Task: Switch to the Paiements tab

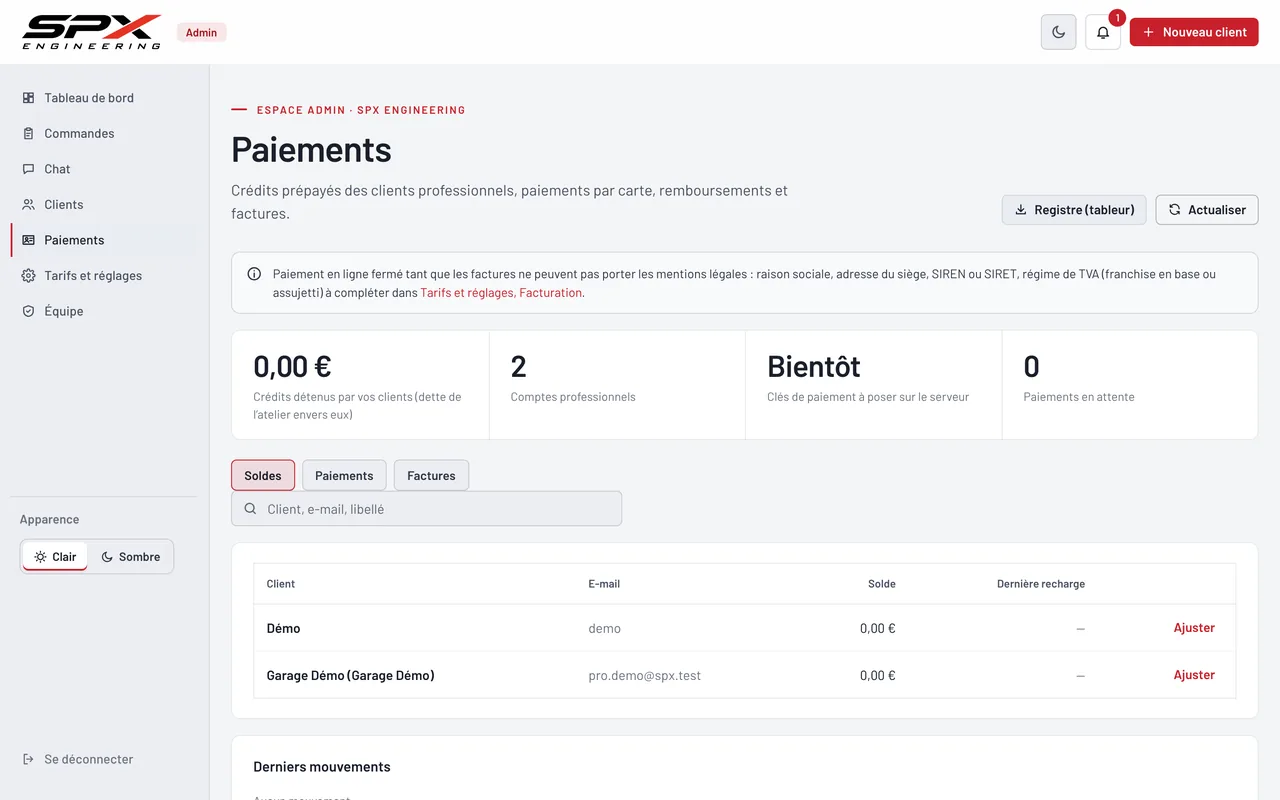Action: [x=344, y=476]
